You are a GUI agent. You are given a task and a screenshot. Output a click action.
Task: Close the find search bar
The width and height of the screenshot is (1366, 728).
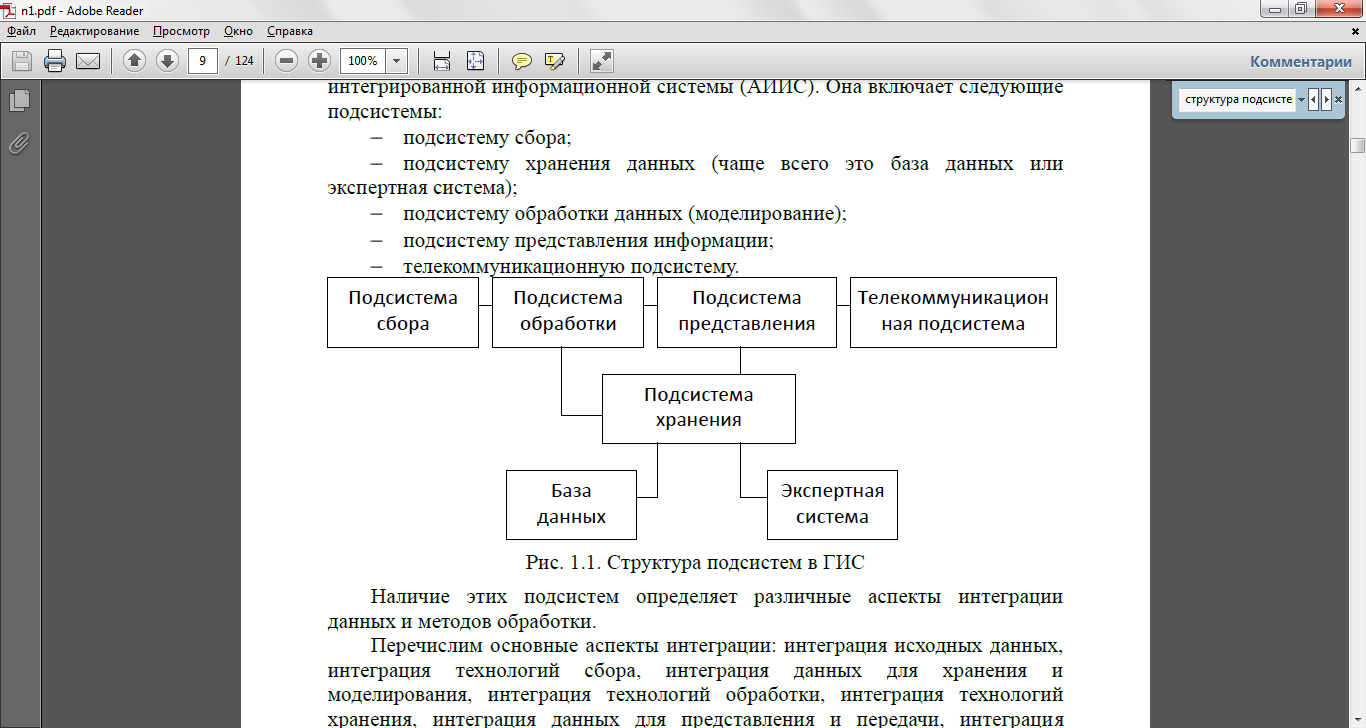1338,100
